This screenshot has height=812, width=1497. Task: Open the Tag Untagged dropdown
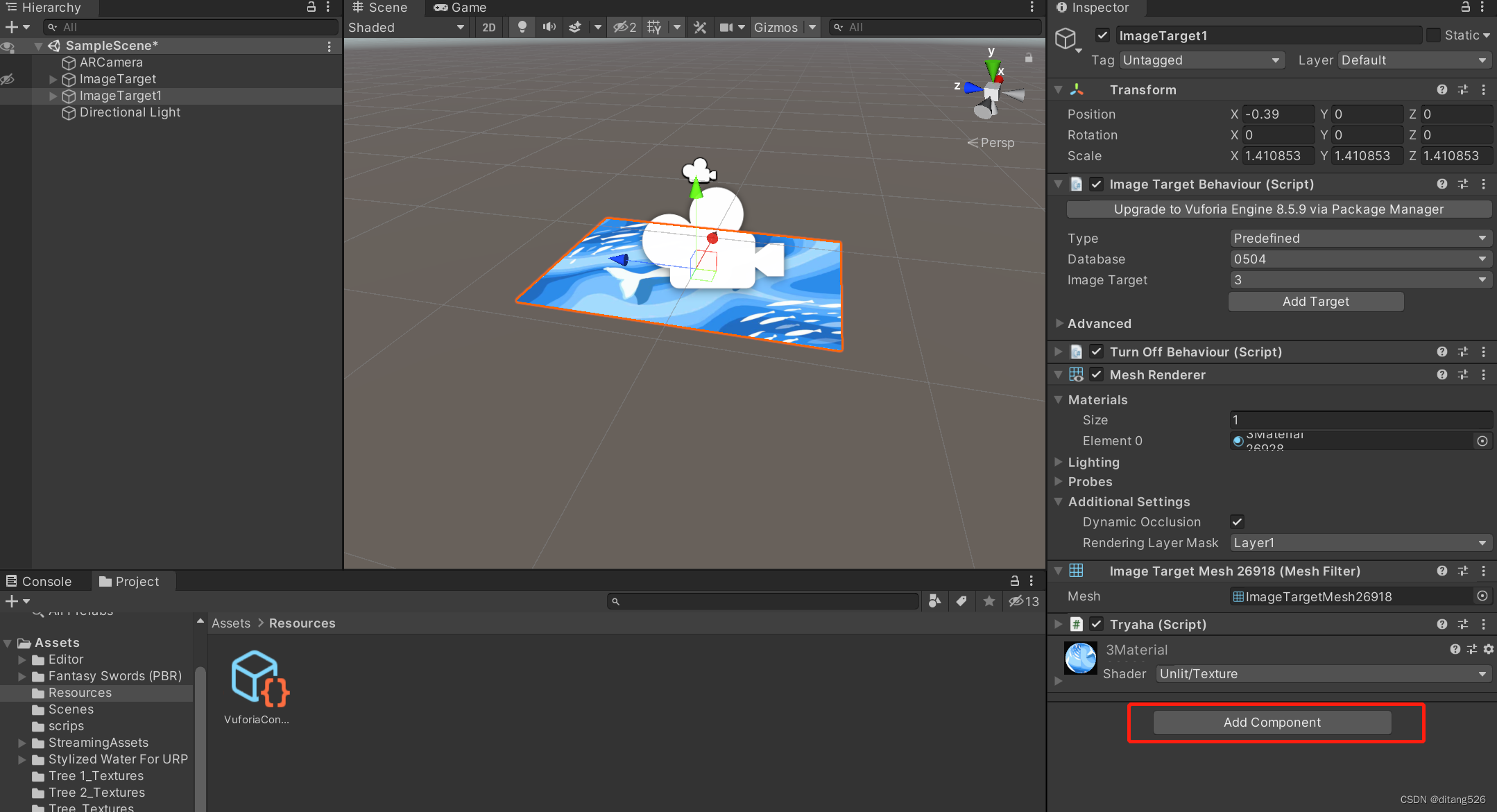coord(1201,60)
